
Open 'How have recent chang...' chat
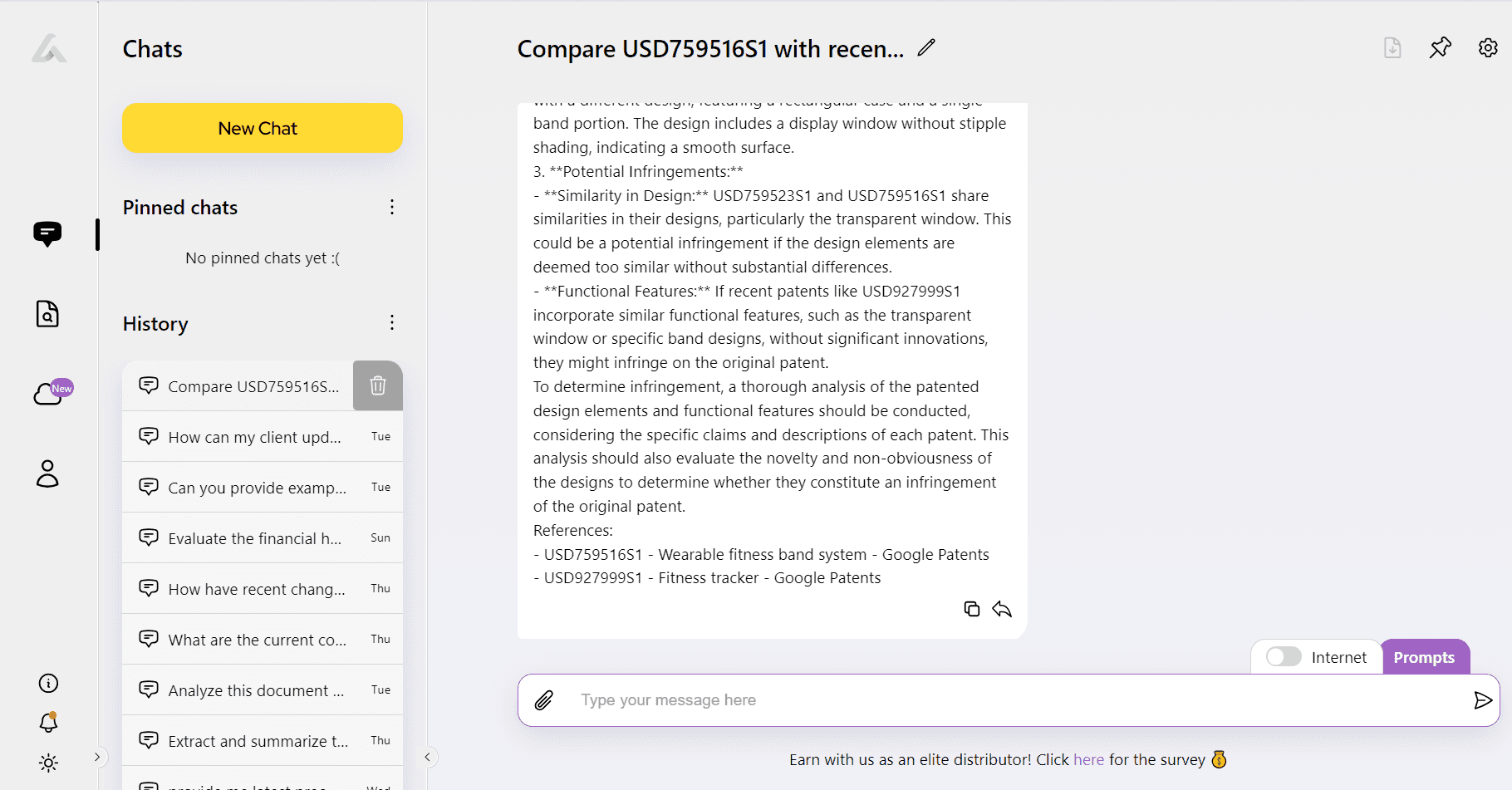[x=263, y=589]
